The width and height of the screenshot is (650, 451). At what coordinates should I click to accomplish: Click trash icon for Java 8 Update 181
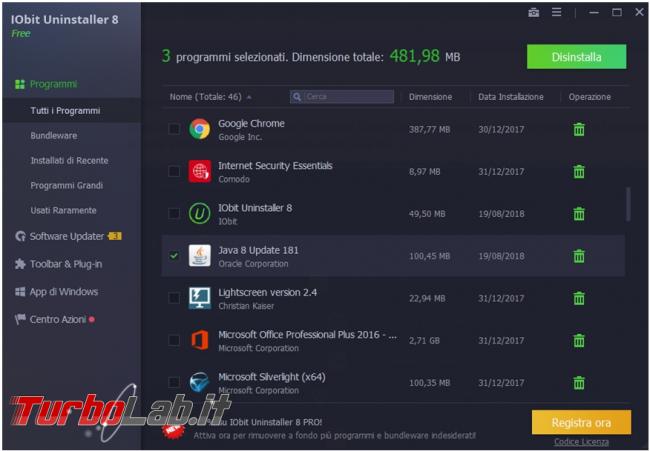point(579,256)
